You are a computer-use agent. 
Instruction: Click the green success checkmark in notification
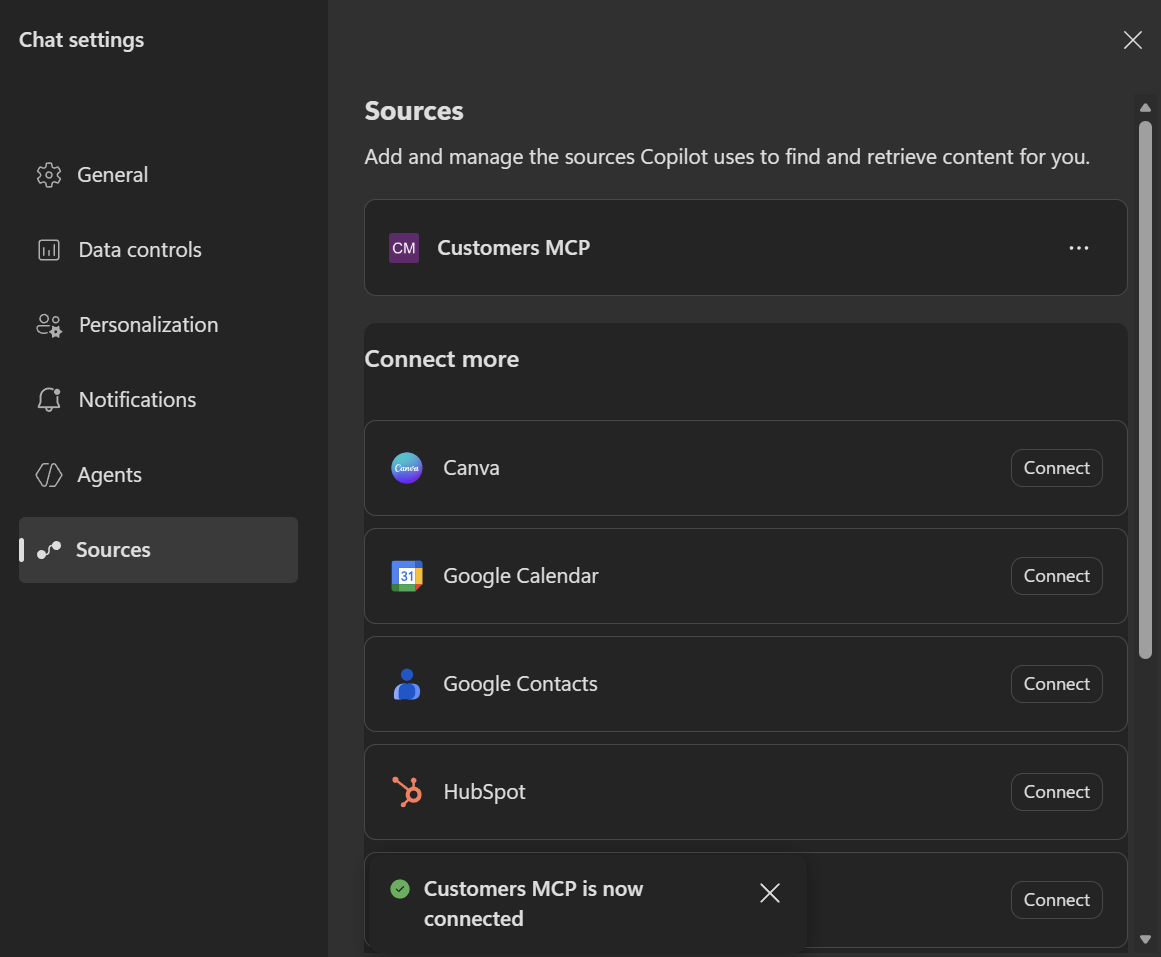pyautogui.click(x=400, y=889)
